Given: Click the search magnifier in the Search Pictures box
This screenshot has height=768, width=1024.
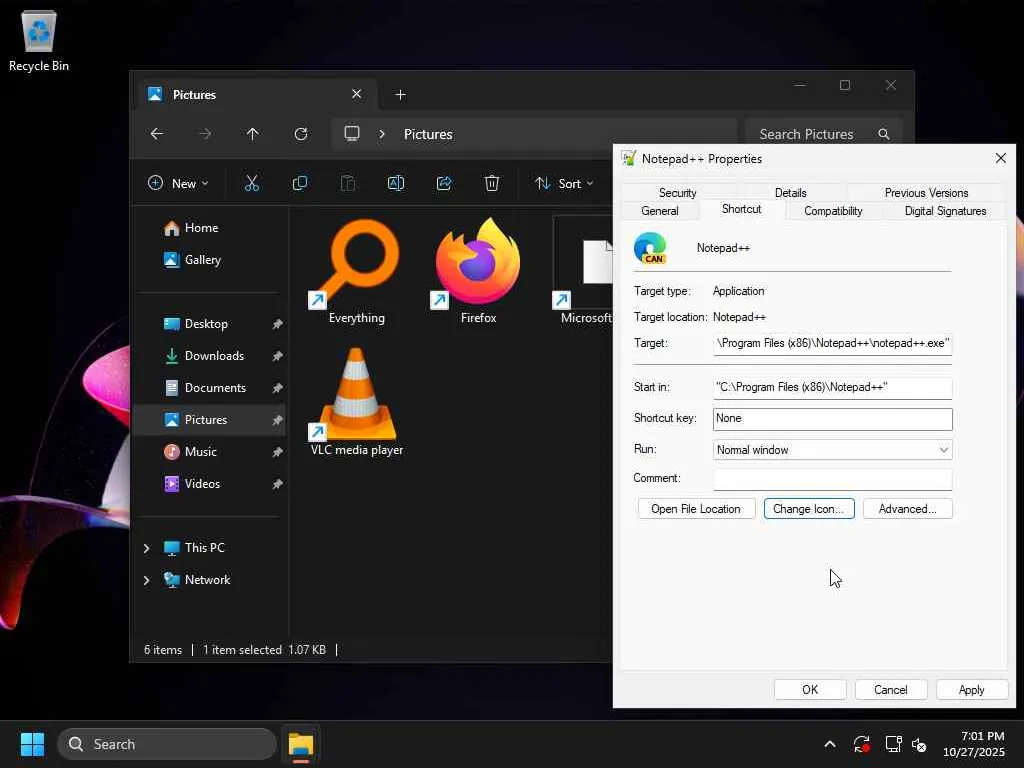Looking at the screenshot, I should tap(884, 134).
